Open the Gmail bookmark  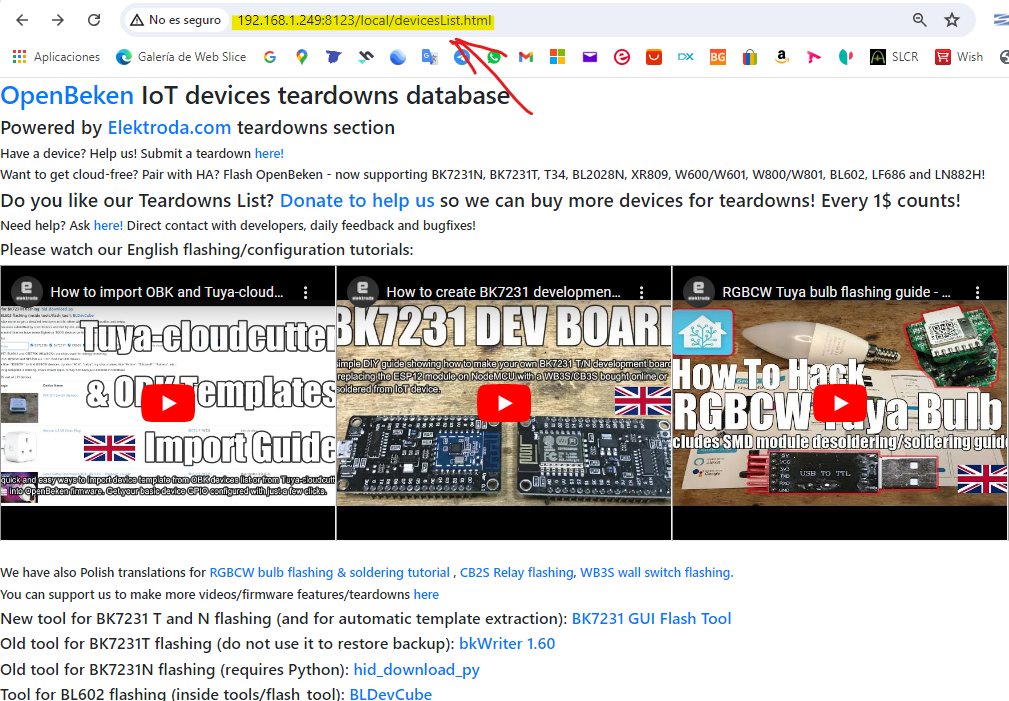point(526,57)
